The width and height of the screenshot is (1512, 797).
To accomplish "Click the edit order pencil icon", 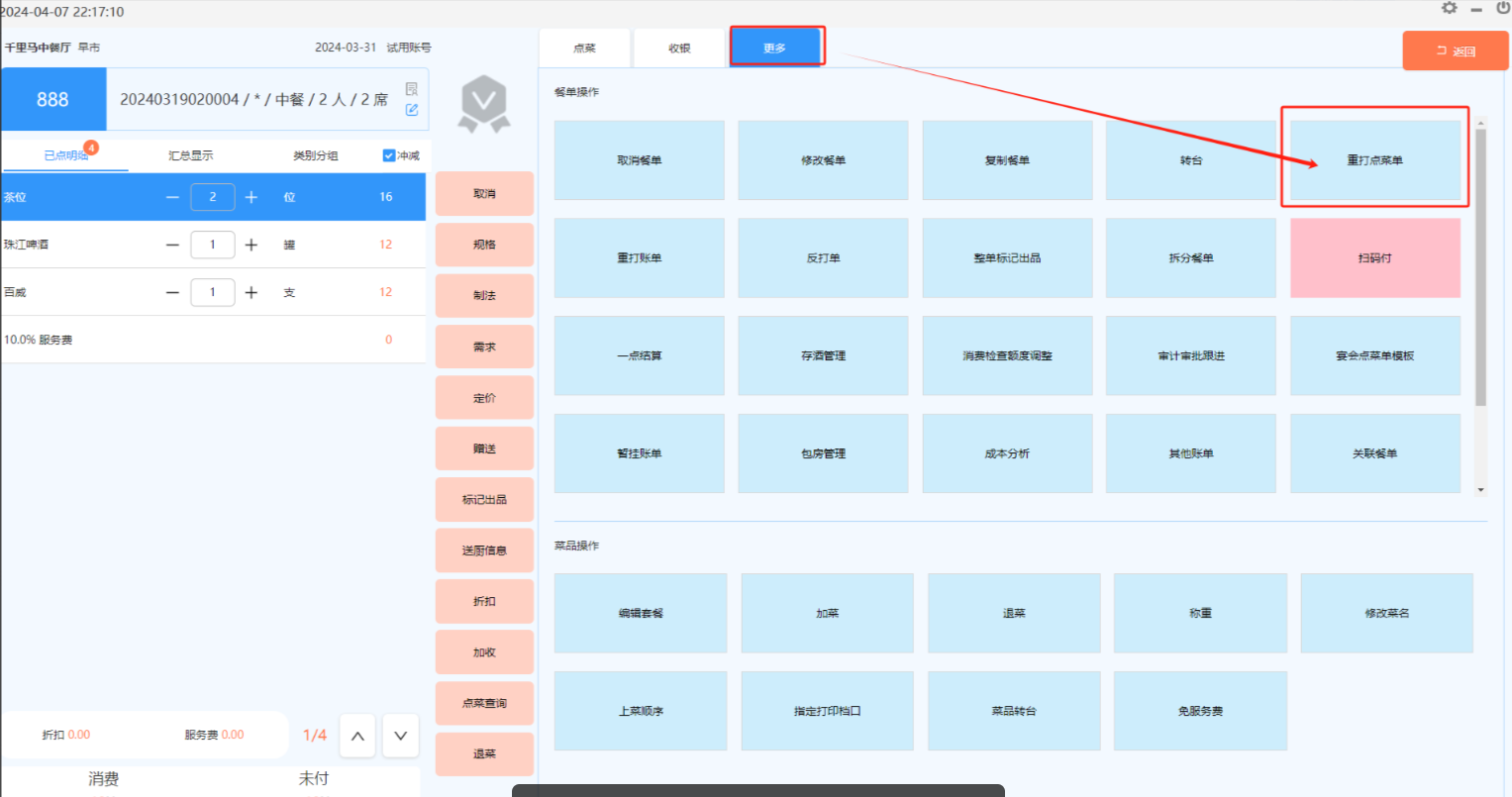I will pos(412,110).
